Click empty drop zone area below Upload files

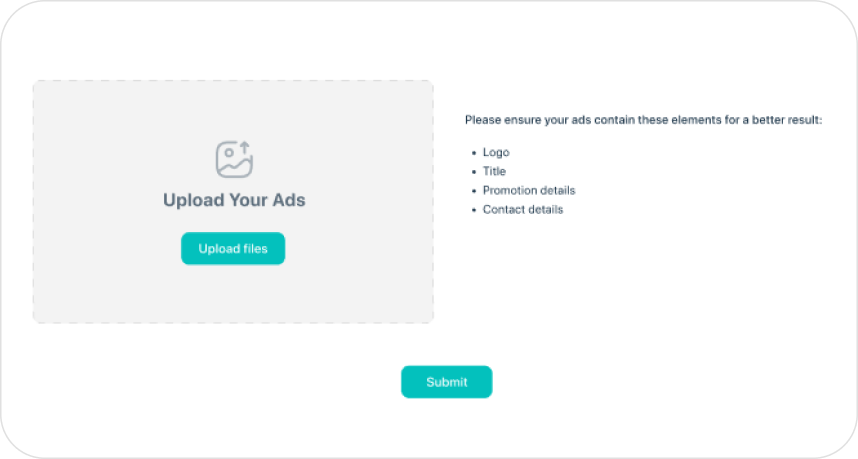pos(233,293)
